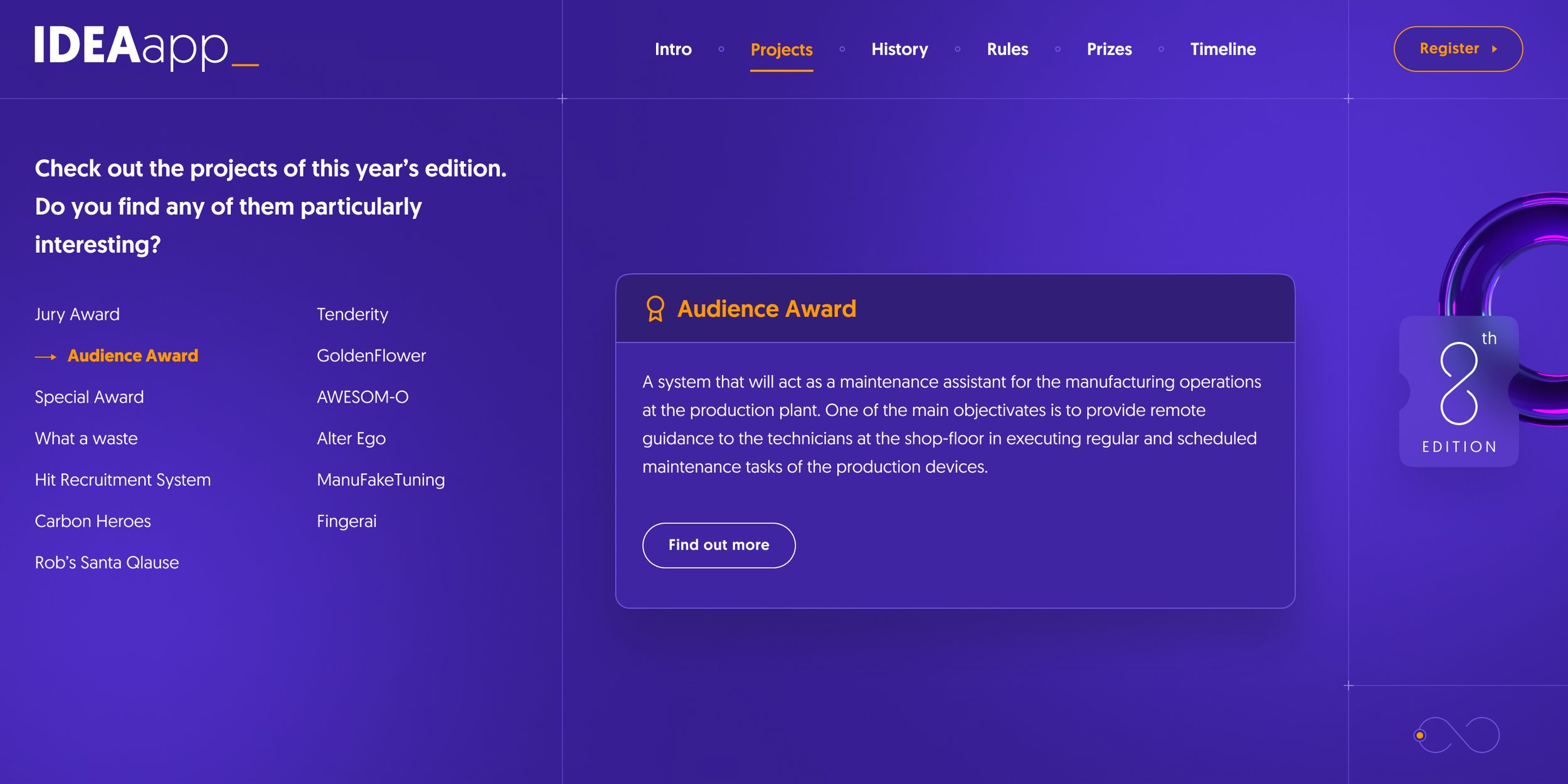Open the Rob's Santa Qlause project
1568x784 pixels.
point(107,563)
